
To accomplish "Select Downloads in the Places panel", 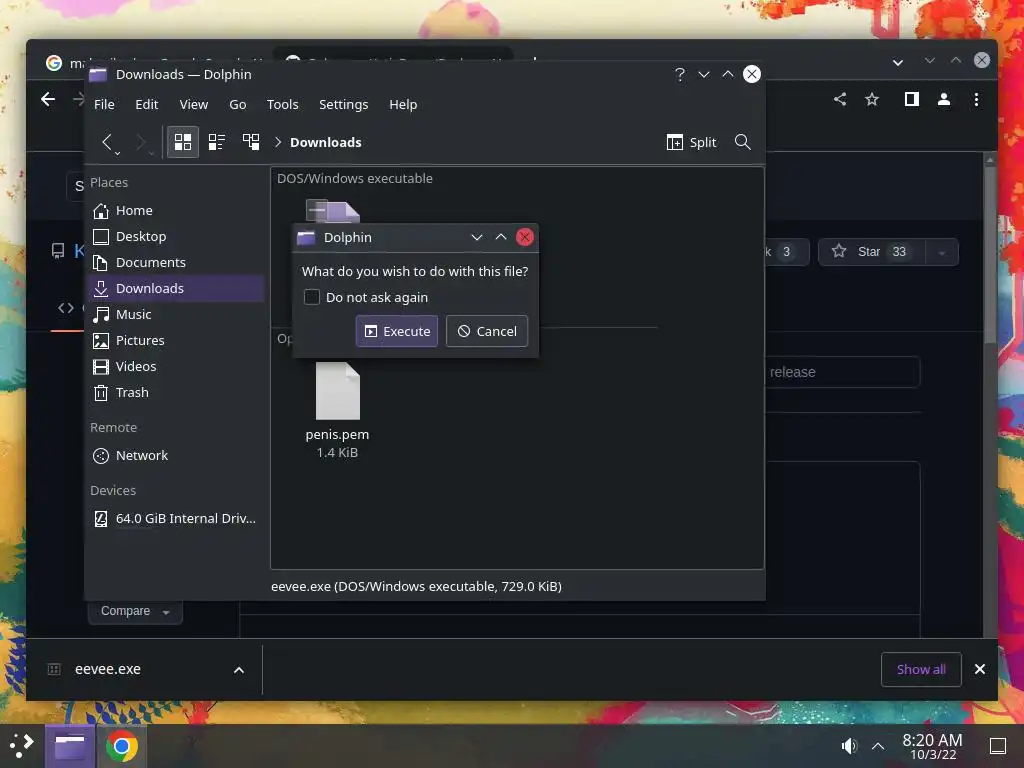I will [x=176, y=289].
